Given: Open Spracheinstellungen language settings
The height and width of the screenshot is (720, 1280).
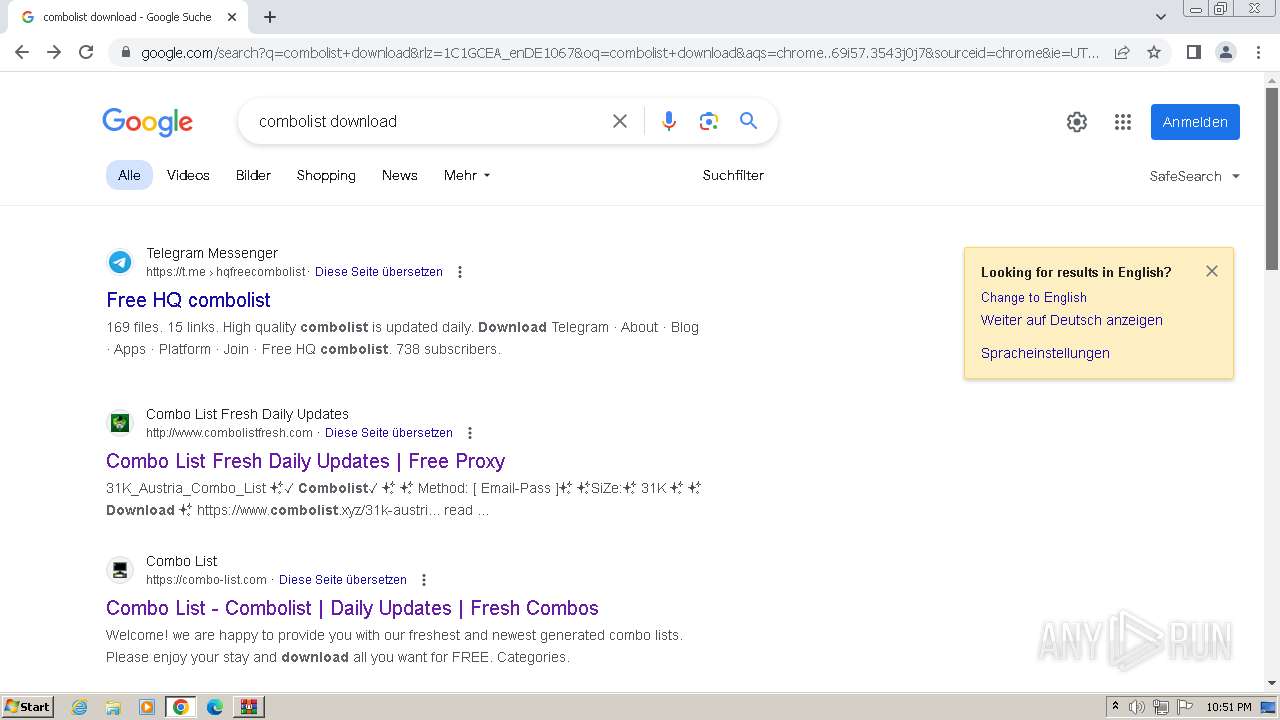Looking at the screenshot, I should [1045, 353].
